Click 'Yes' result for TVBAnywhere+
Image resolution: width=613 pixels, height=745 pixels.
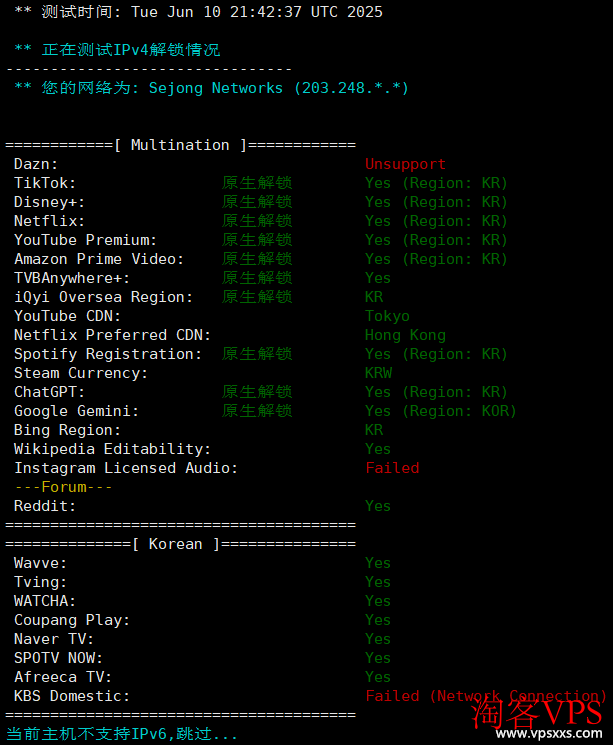pos(378,278)
